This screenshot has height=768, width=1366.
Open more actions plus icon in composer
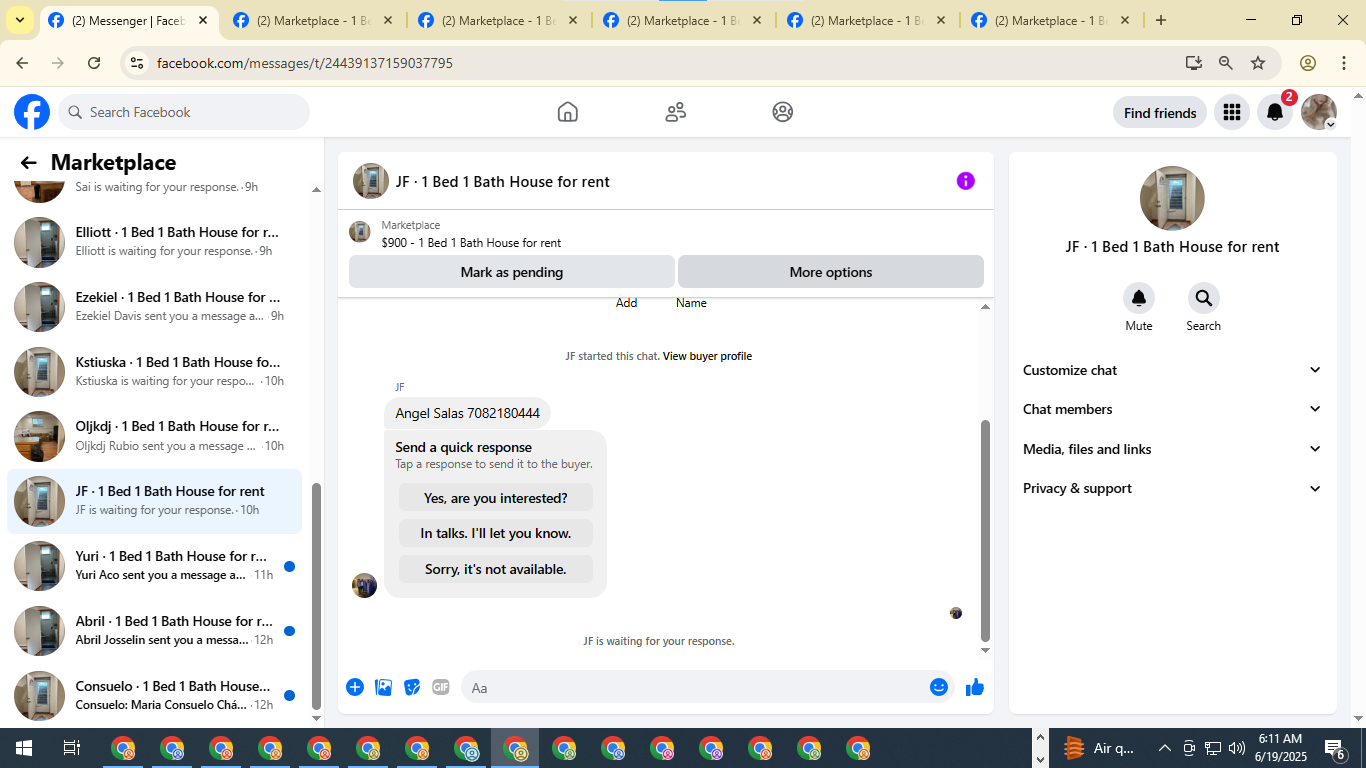click(355, 687)
